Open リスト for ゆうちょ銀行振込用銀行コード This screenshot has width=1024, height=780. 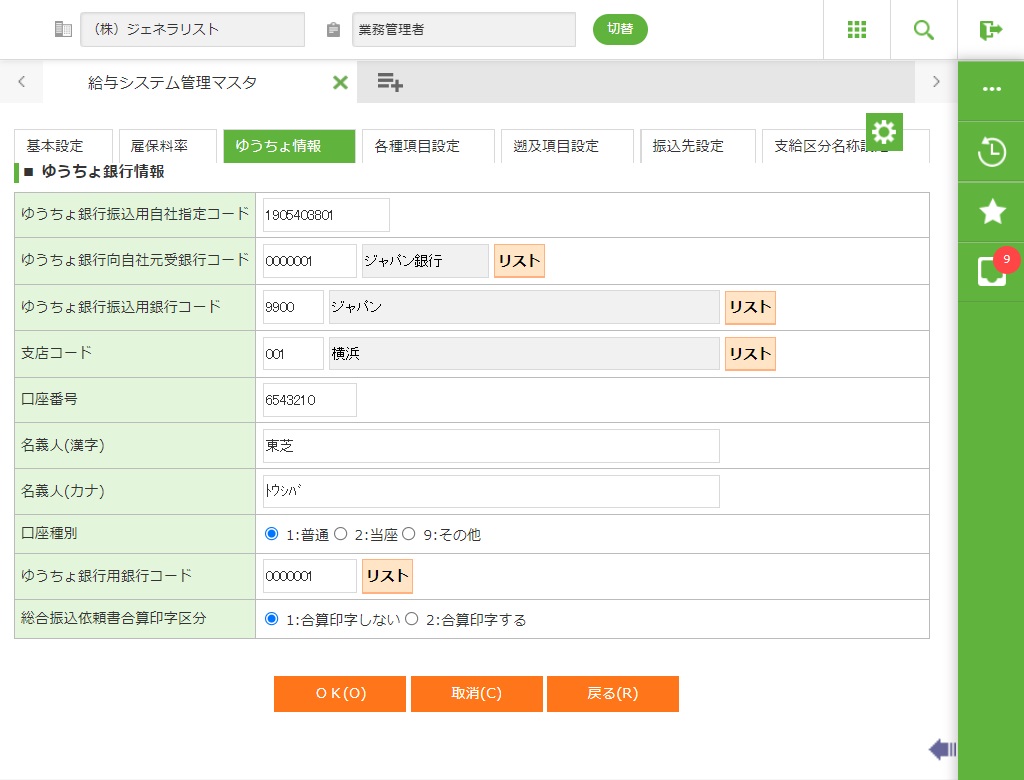click(x=750, y=308)
